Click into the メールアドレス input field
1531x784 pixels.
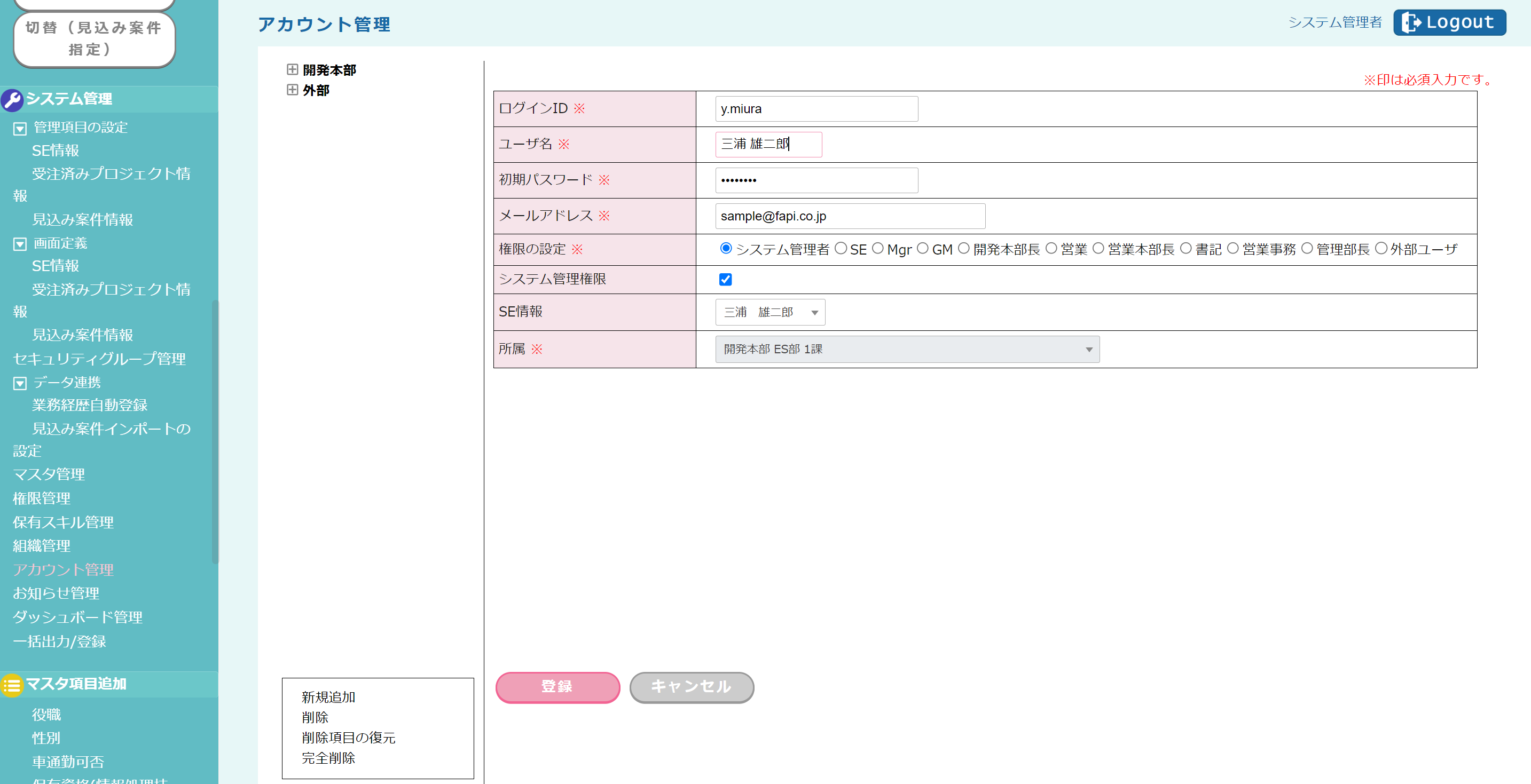pos(850,216)
